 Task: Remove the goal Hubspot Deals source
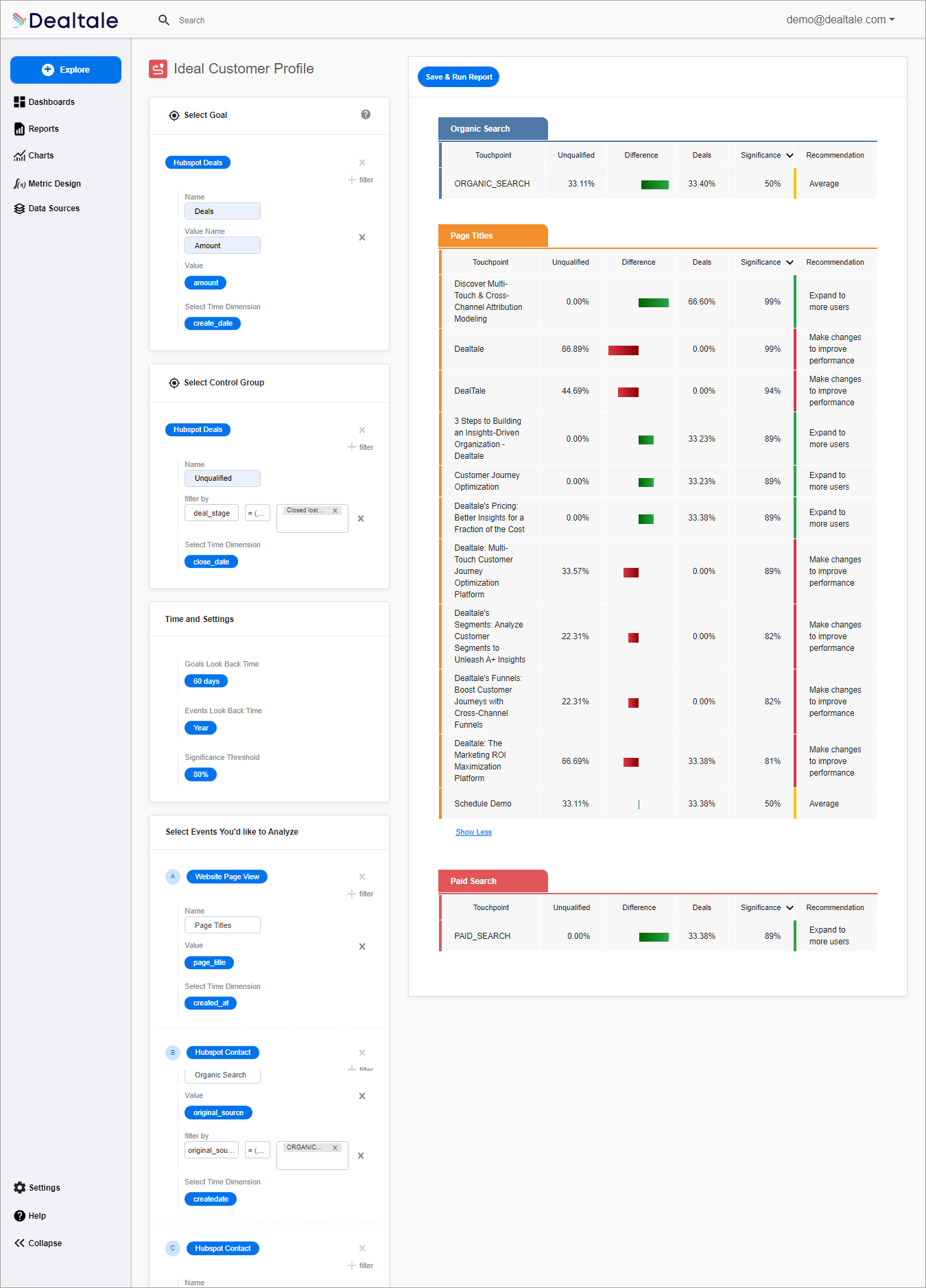(x=362, y=163)
